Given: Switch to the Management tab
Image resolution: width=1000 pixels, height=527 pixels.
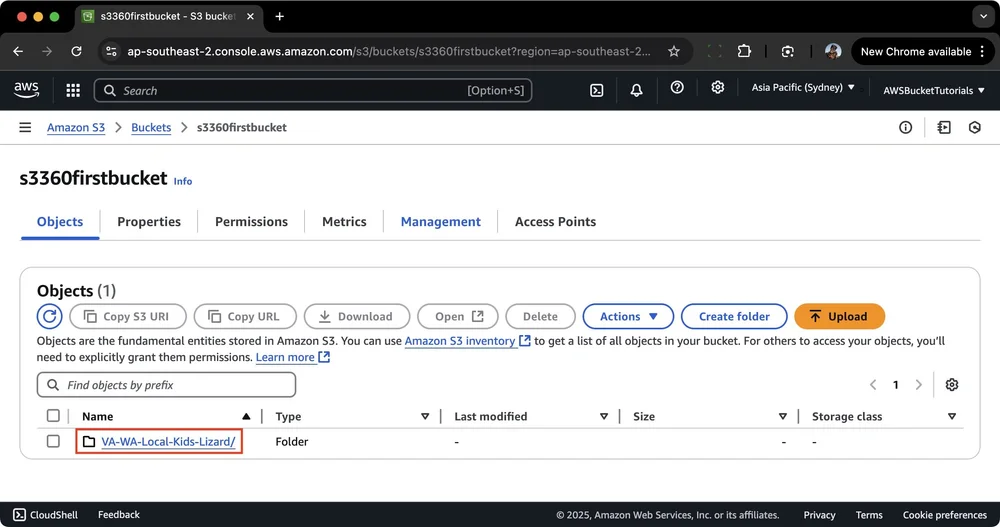Looking at the screenshot, I should click(x=441, y=222).
